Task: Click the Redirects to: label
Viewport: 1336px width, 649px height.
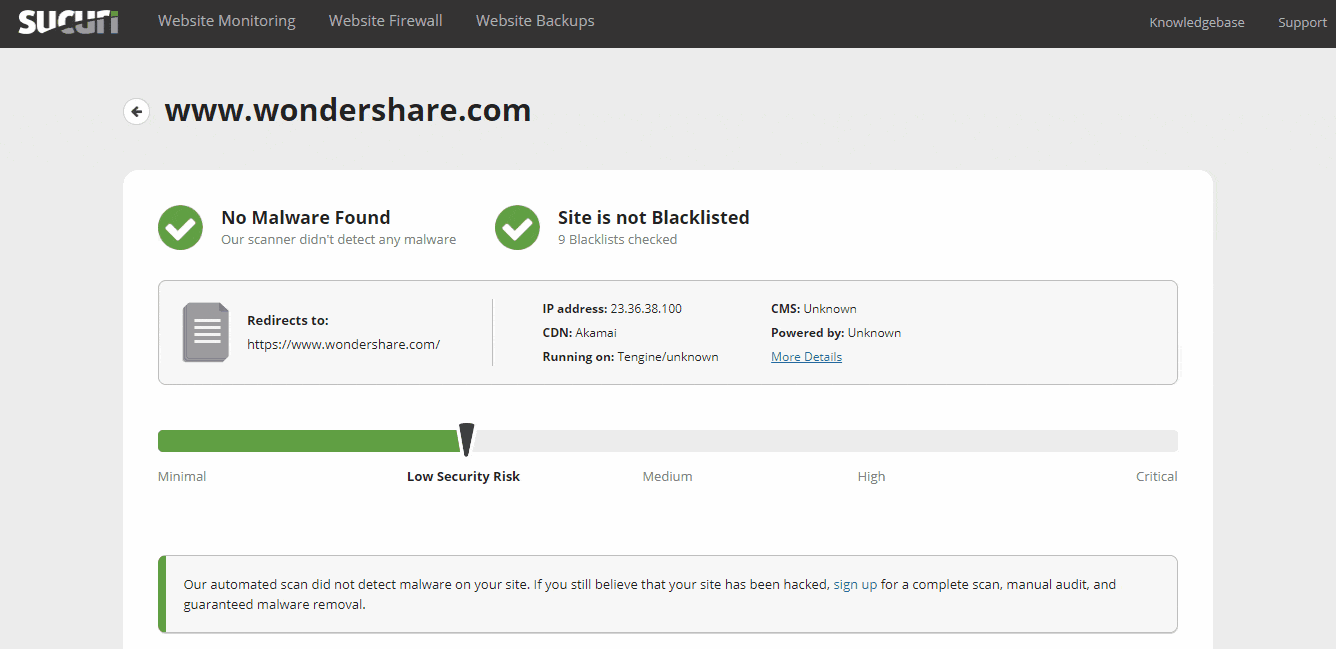Action: [x=288, y=321]
